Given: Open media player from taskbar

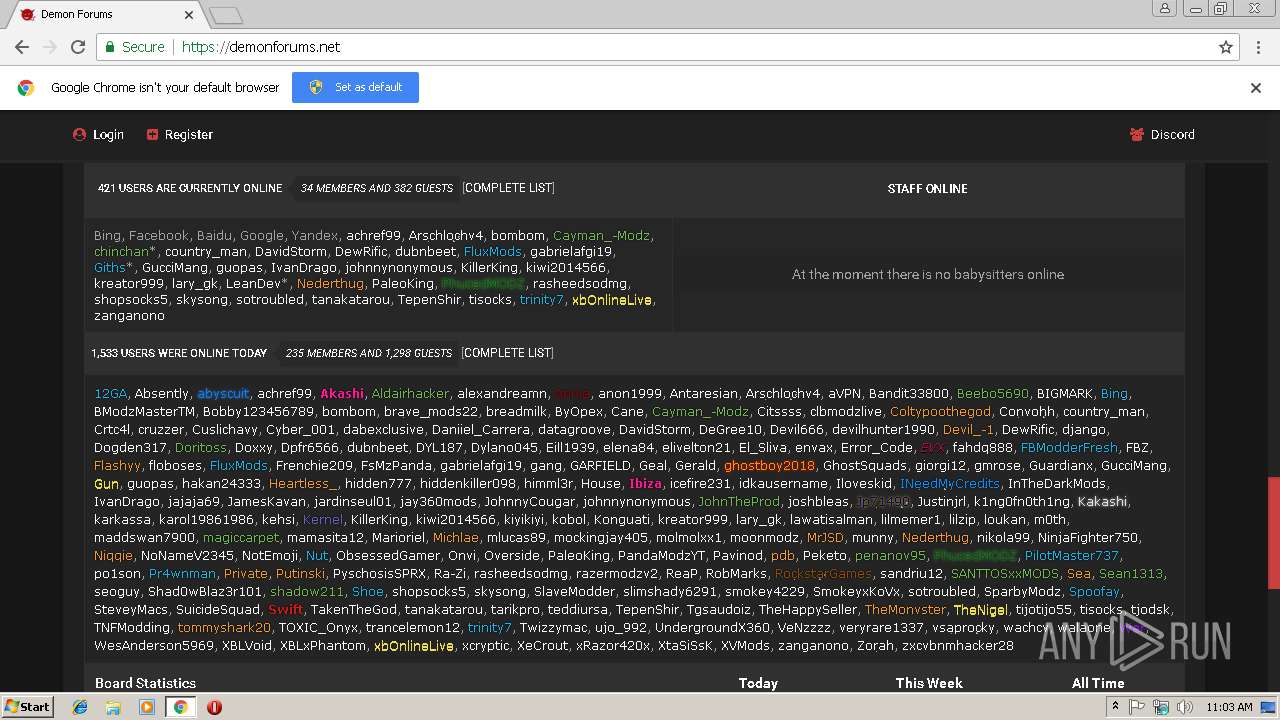Looking at the screenshot, I should point(147,707).
